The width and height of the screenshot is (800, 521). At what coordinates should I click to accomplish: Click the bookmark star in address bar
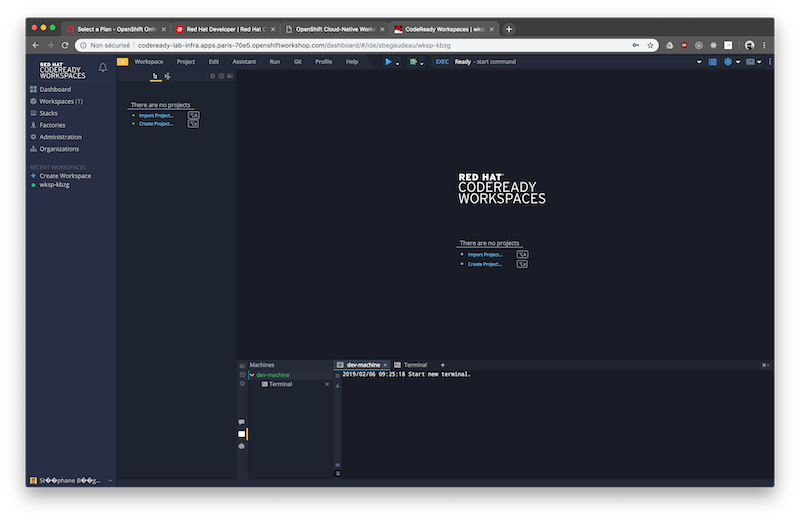[x=650, y=45]
